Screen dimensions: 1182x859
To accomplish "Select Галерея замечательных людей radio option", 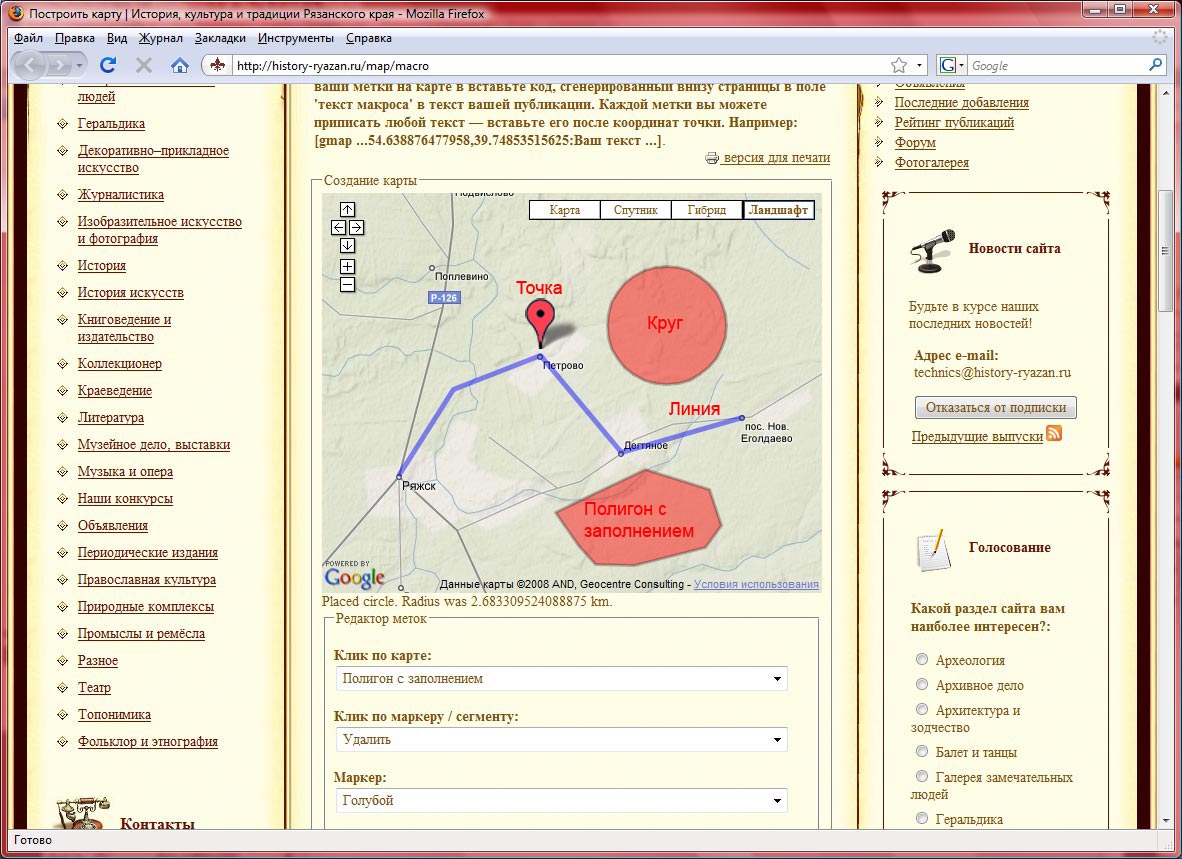I will pos(921,776).
